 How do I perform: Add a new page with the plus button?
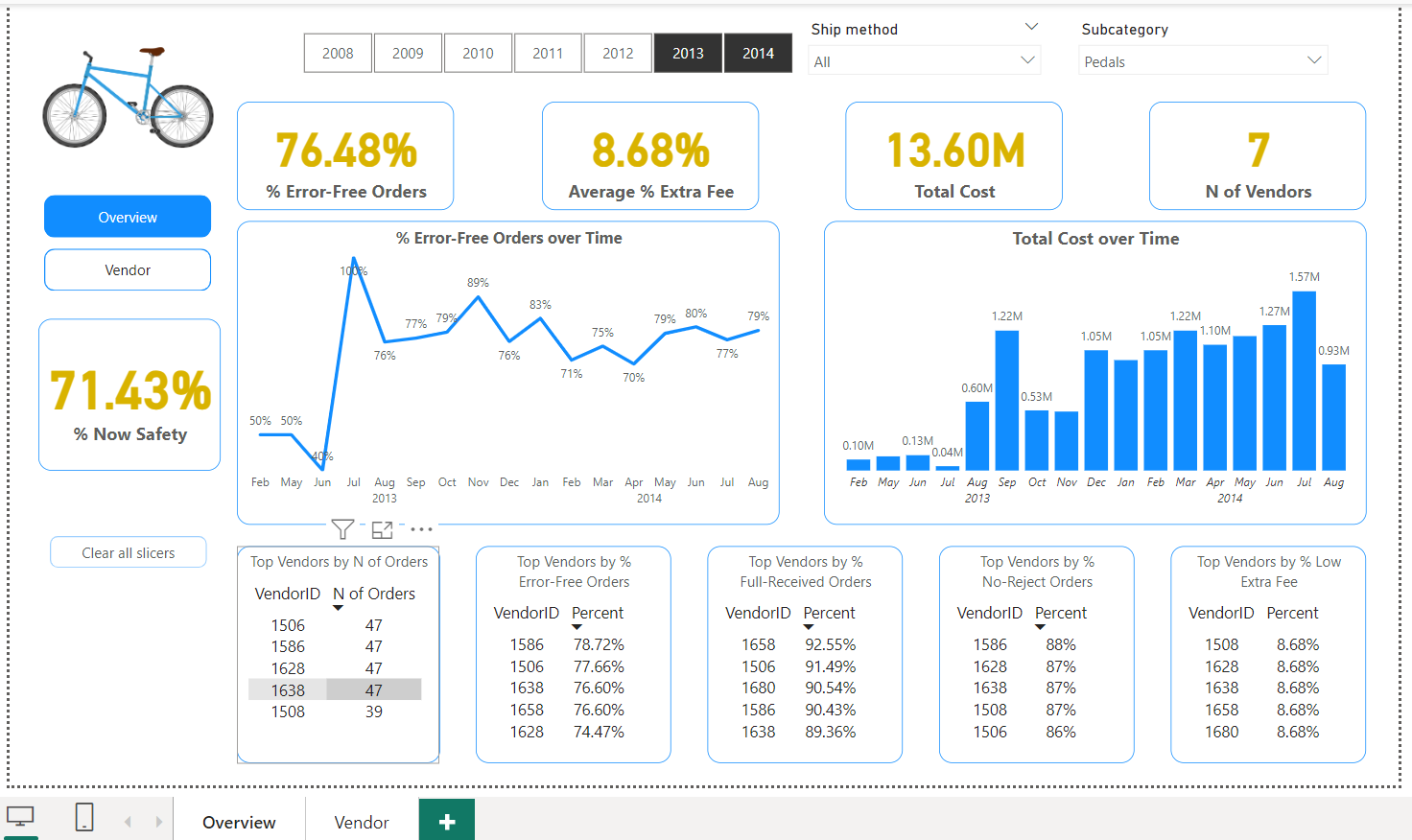[x=447, y=821]
